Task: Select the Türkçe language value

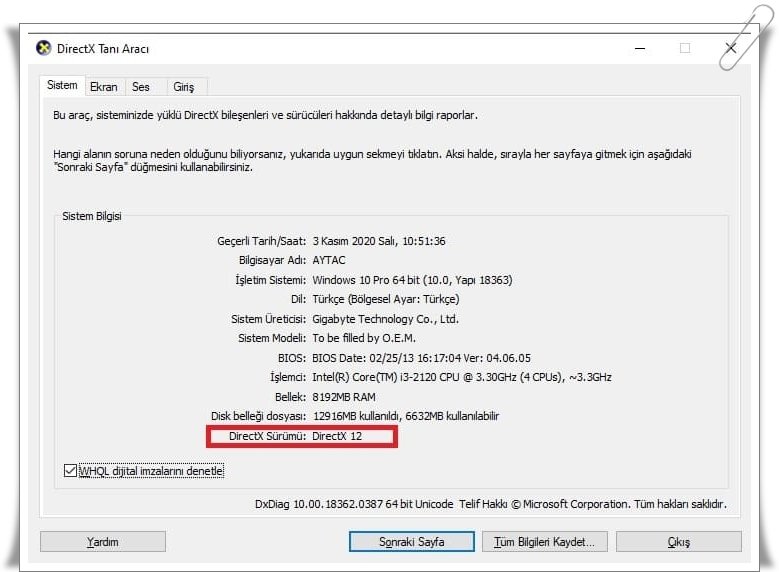Action: click(x=386, y=299)
